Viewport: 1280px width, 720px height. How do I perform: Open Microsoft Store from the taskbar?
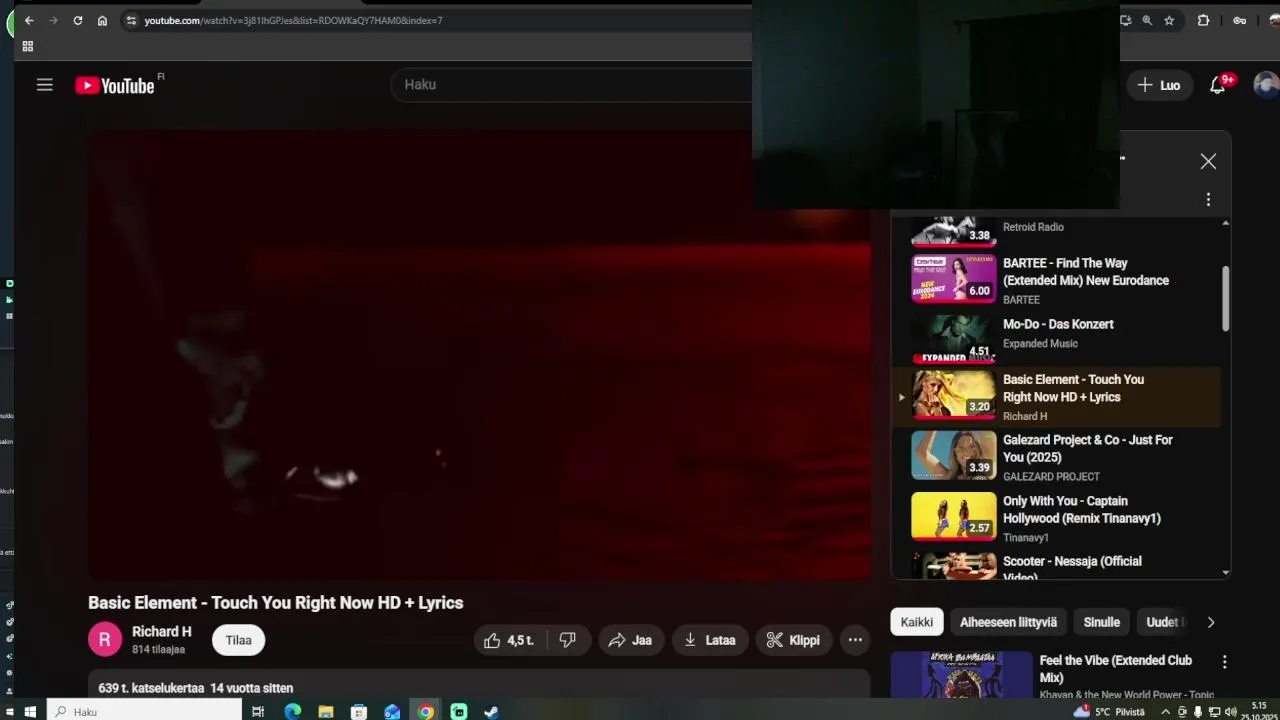click(359, 712)
